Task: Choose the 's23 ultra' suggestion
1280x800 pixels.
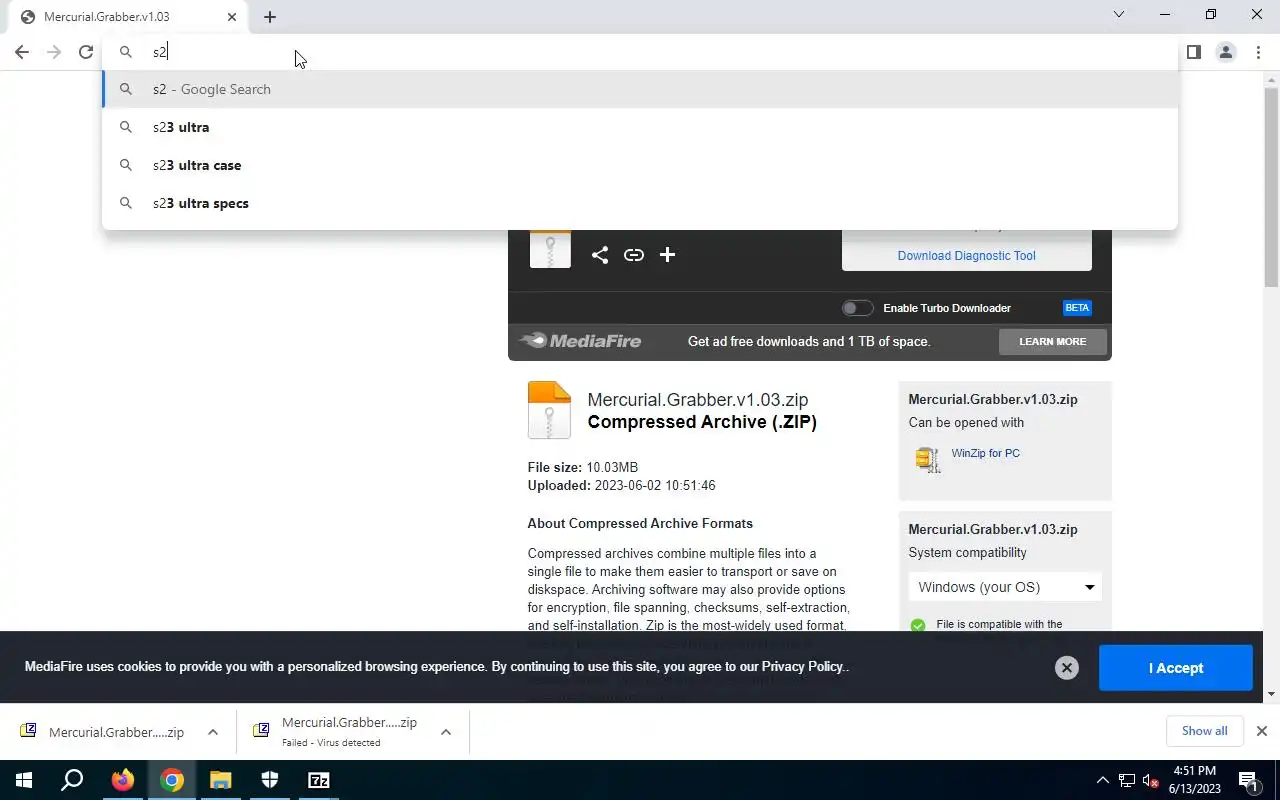Action: tap(640, 127)
